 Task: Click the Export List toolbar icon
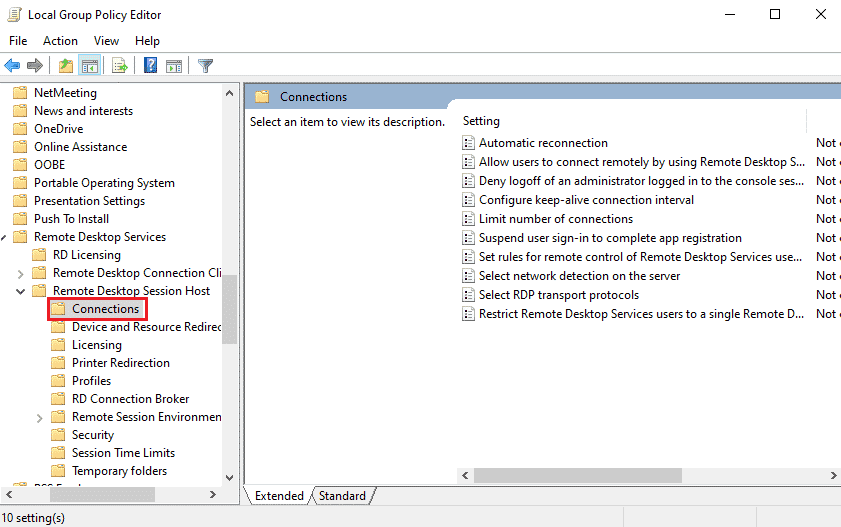pos(120,66)
